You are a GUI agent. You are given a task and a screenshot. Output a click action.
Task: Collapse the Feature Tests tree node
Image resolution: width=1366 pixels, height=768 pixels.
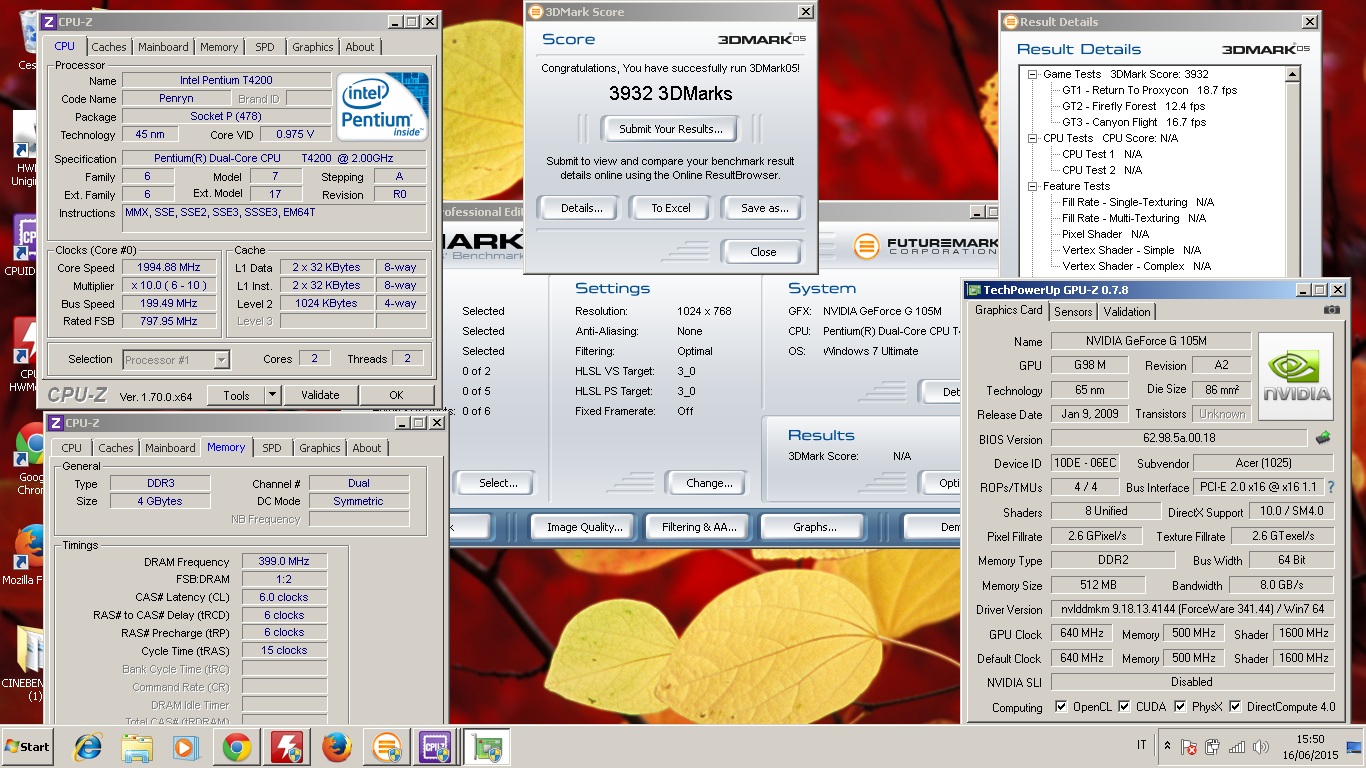(x=1032, y=186)
